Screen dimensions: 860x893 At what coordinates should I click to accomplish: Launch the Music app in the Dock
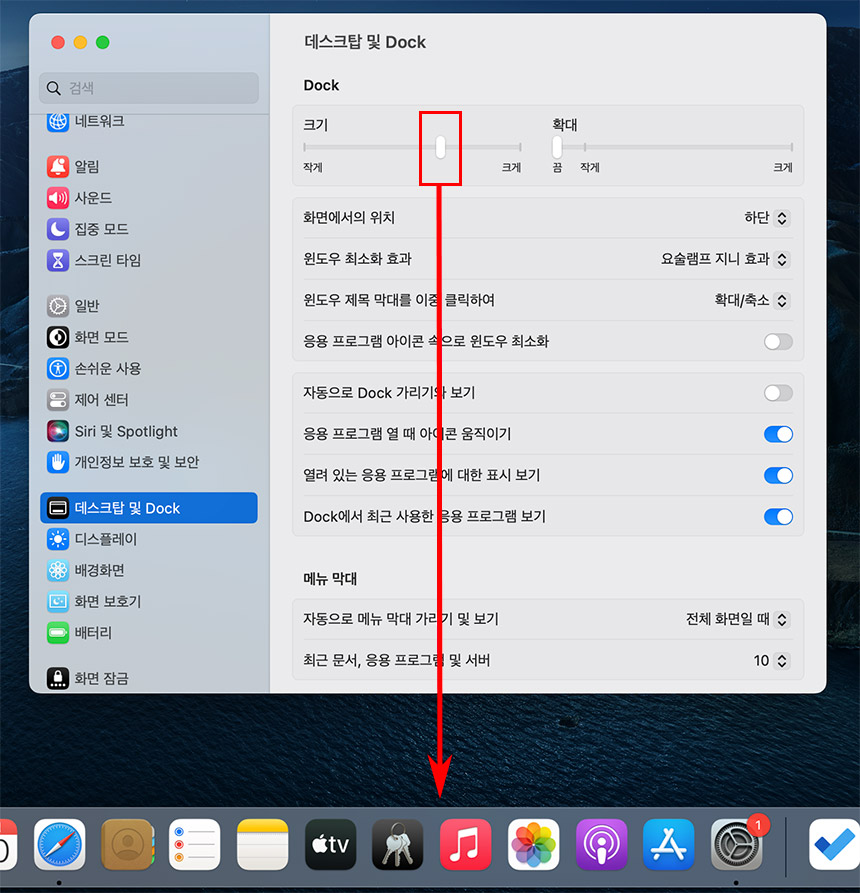click(465, 845)
